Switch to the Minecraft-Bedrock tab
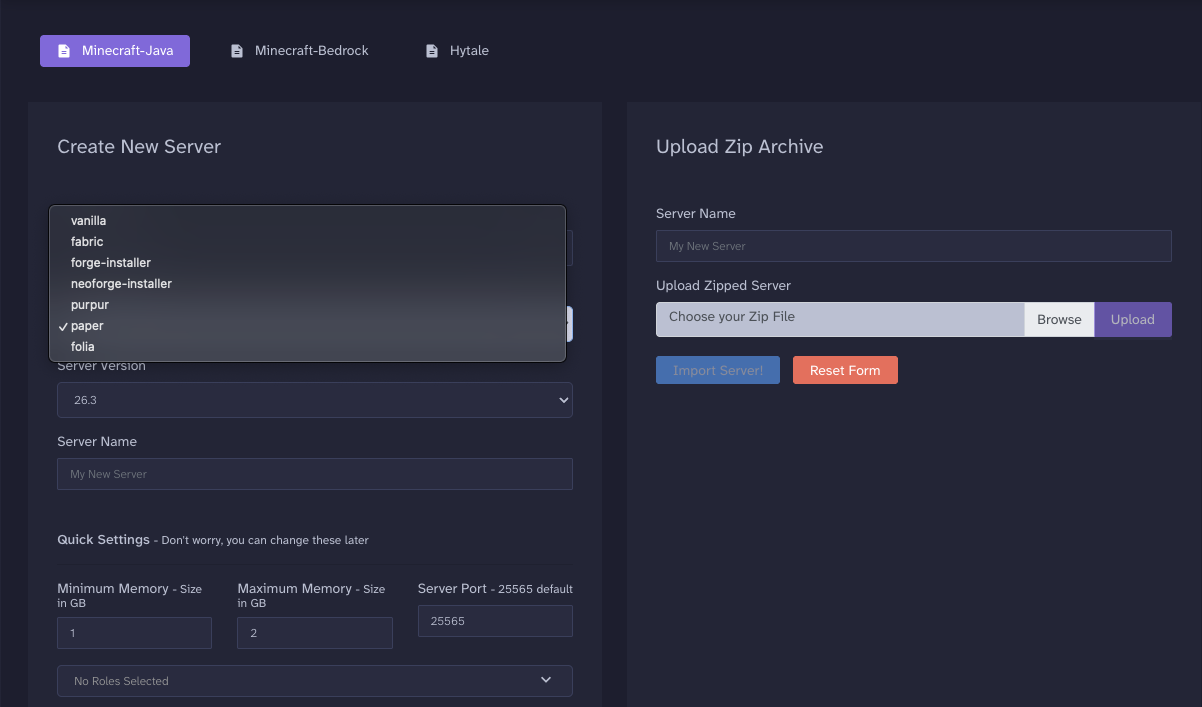 click(300, 51)
